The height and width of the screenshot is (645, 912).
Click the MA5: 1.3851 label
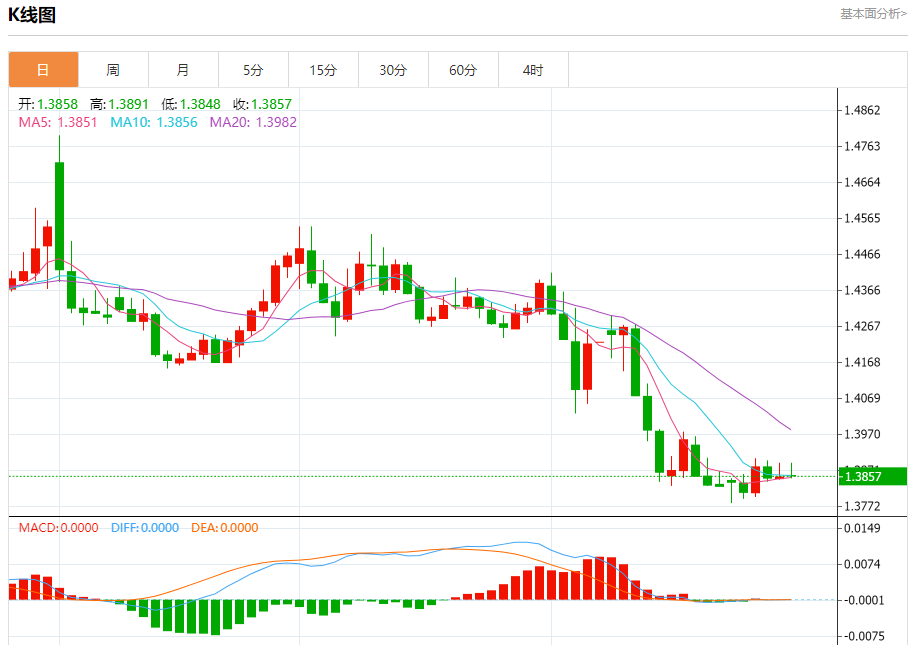58,122
